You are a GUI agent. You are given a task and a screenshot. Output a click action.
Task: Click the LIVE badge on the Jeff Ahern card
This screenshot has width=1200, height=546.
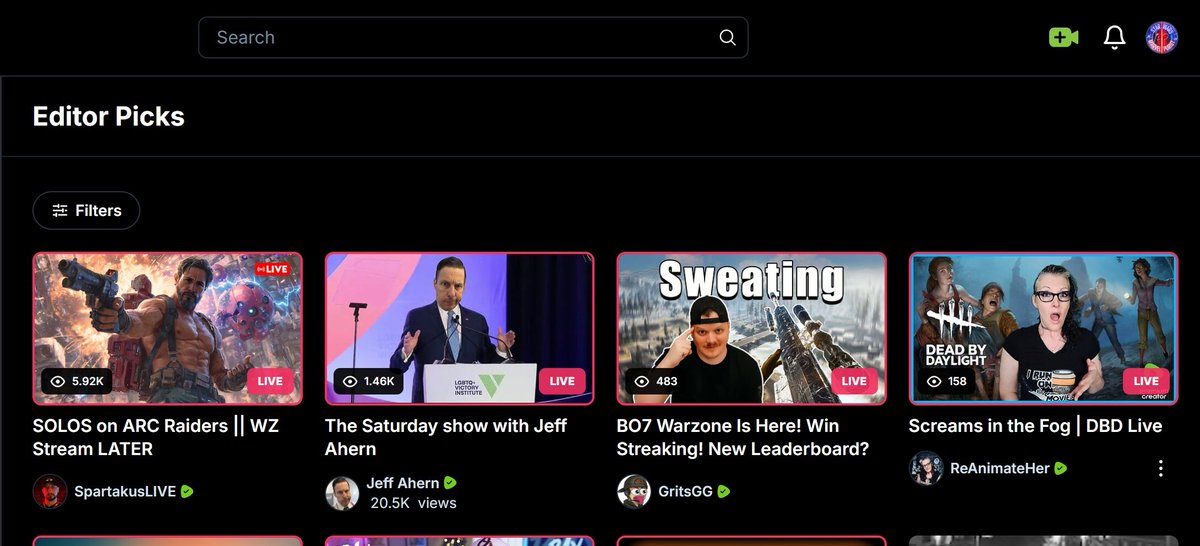[x=562, y=381]
